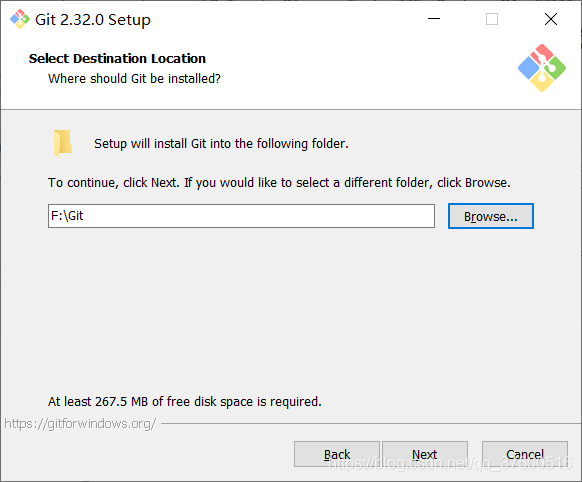Focus the F:\Git destination path field

(x=241, y=216)
